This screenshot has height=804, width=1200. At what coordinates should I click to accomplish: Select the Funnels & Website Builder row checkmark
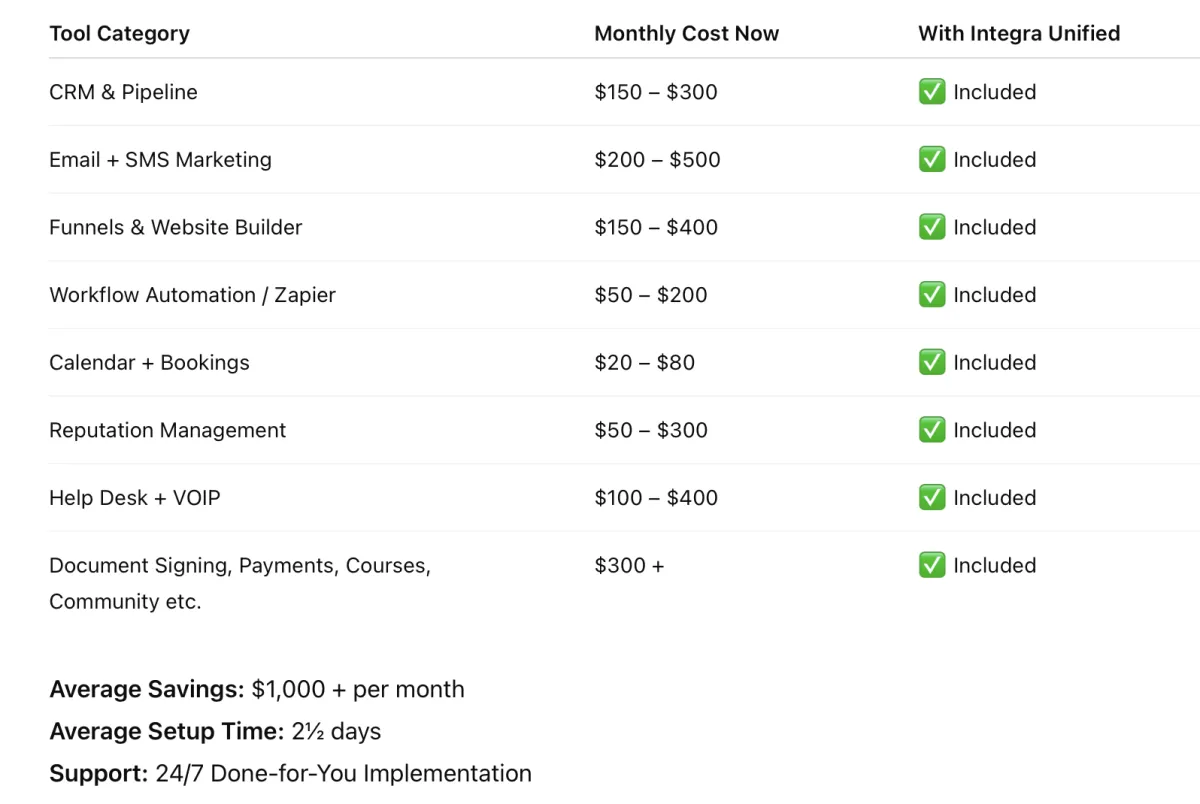click(x=931, y=227)
